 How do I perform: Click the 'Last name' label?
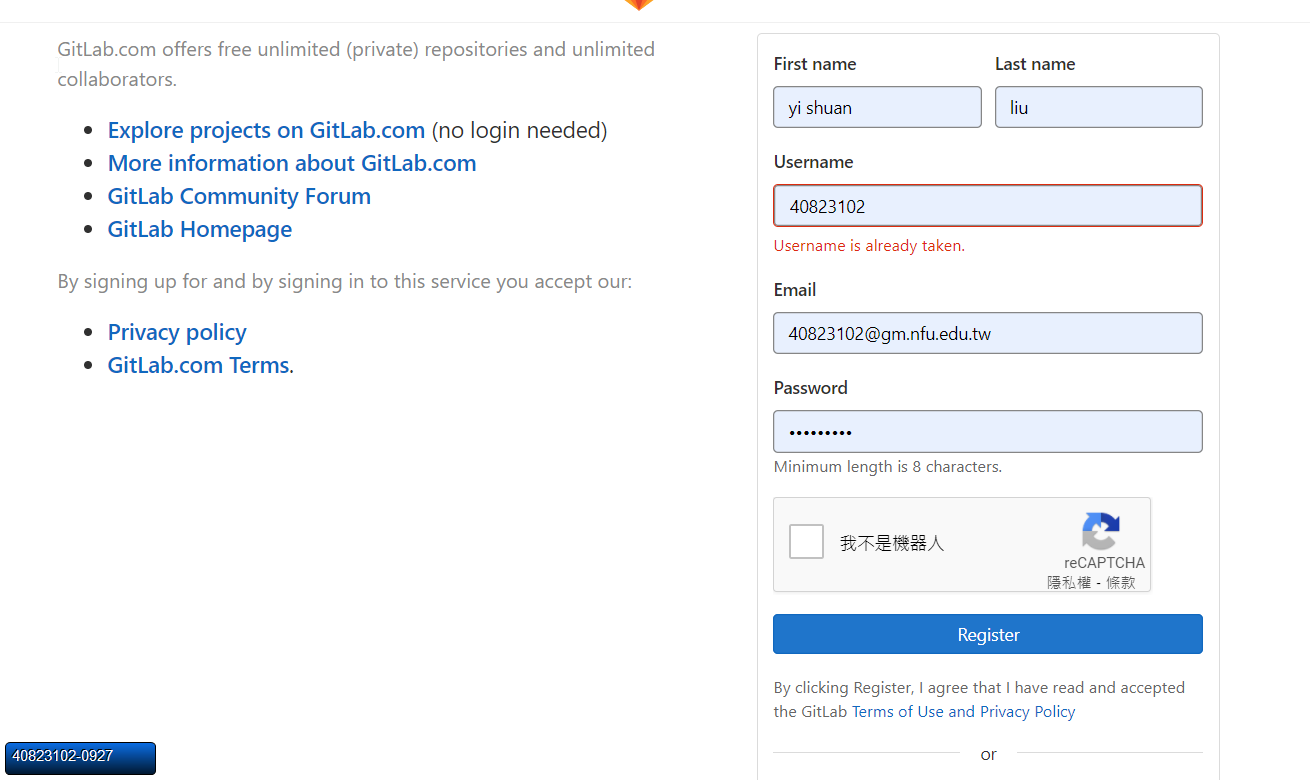(1035, 64)
